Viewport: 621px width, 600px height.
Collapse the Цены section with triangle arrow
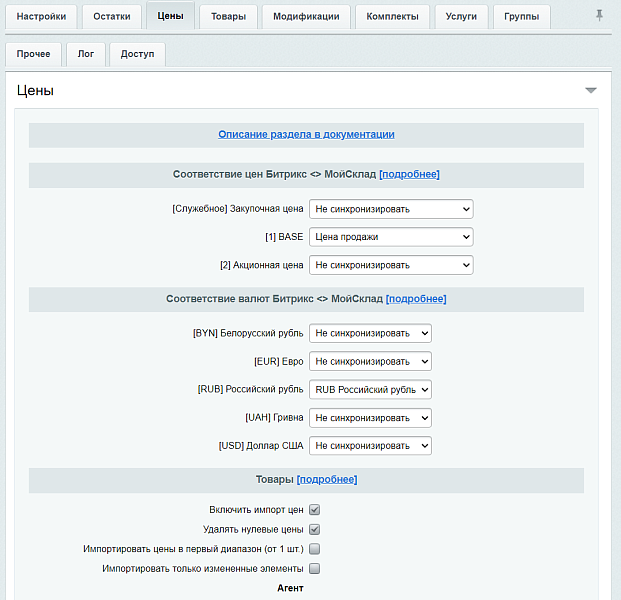click(x=591, y=90)
